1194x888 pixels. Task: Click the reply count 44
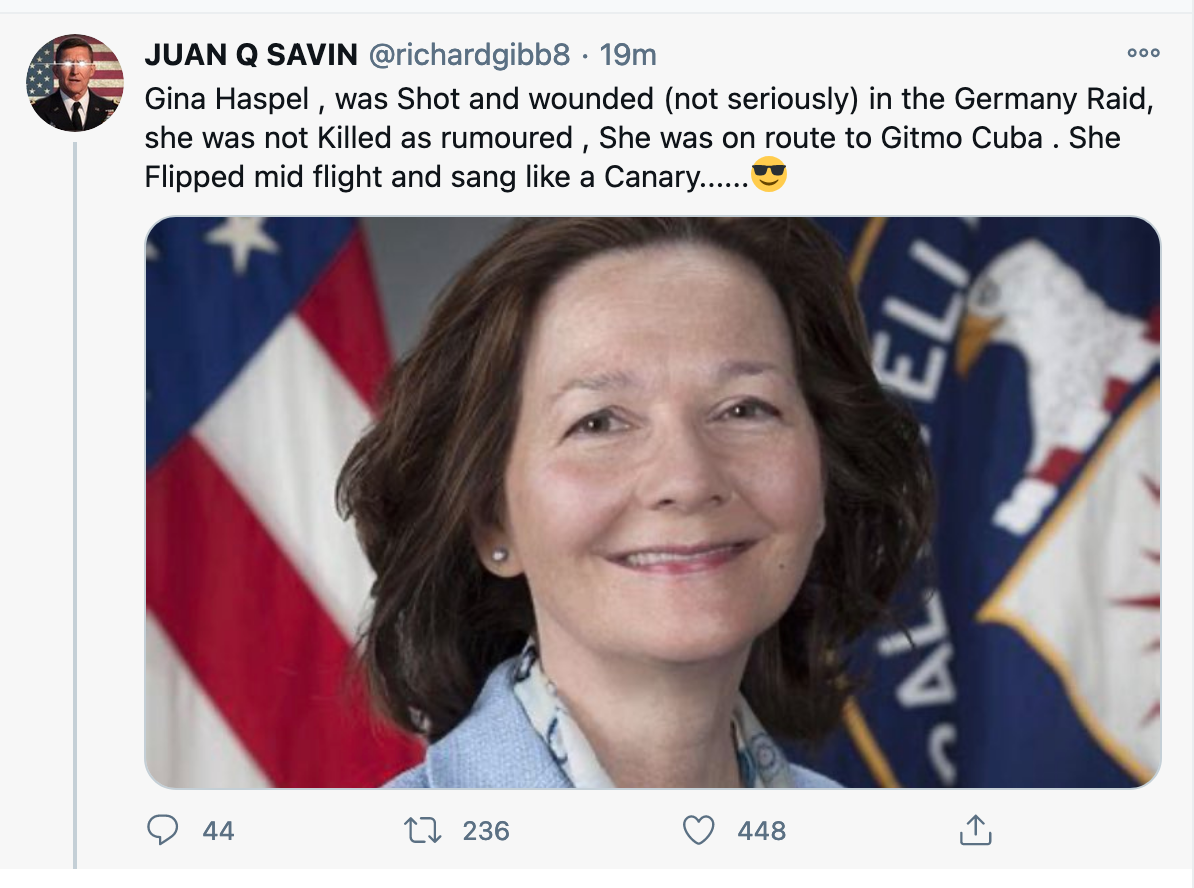pos(218,830)
